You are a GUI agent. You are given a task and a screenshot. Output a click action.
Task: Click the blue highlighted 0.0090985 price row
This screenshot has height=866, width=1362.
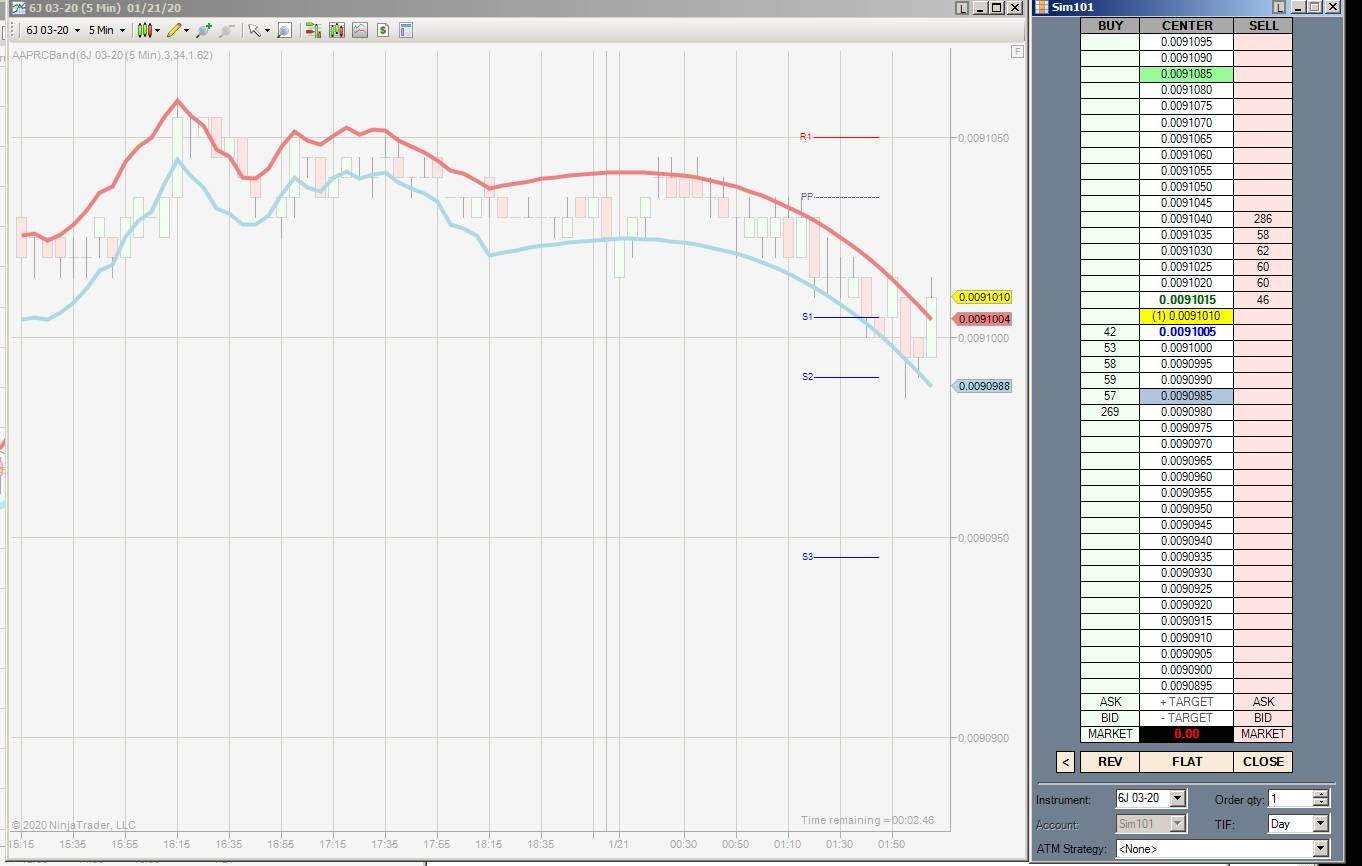(x=1187, y=396)
